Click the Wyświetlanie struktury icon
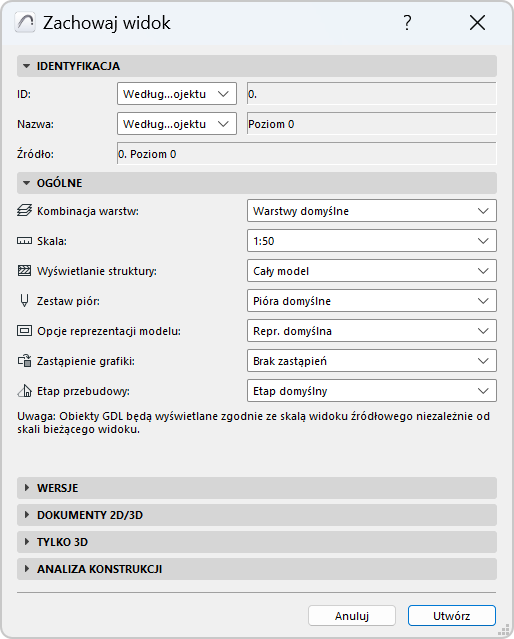 click(x=24, y=271)
